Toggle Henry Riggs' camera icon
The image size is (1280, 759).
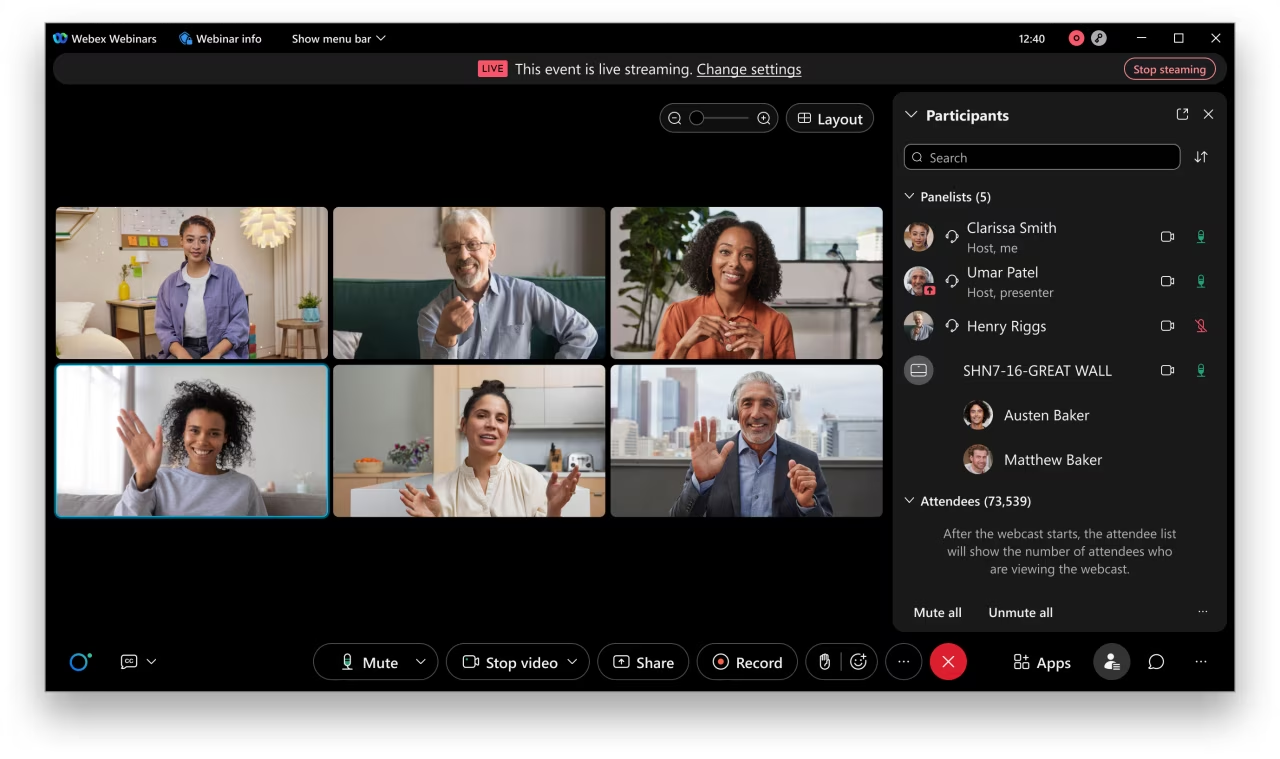(x=1167, y=326)
